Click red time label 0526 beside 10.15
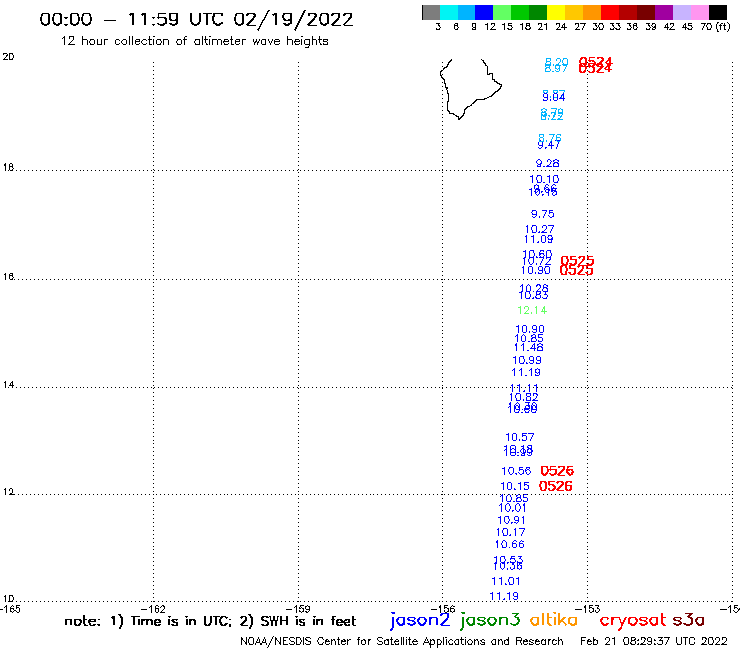 555,486
